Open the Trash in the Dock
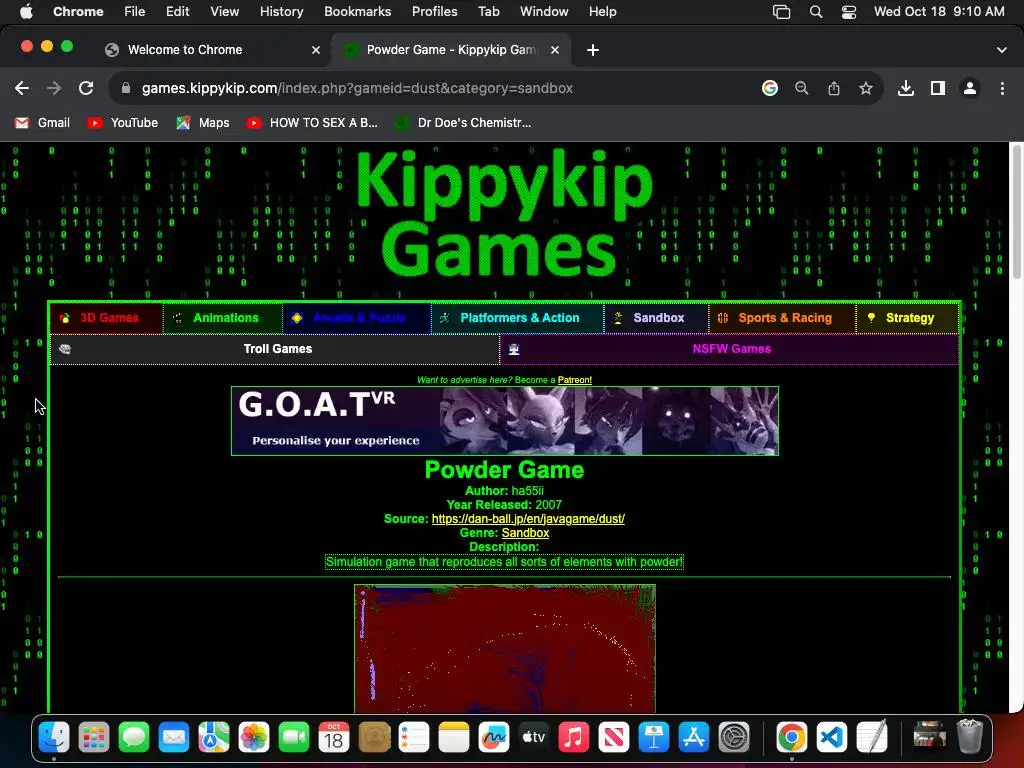The width and height of the screenshot is (1024, 768). point(970,738)
